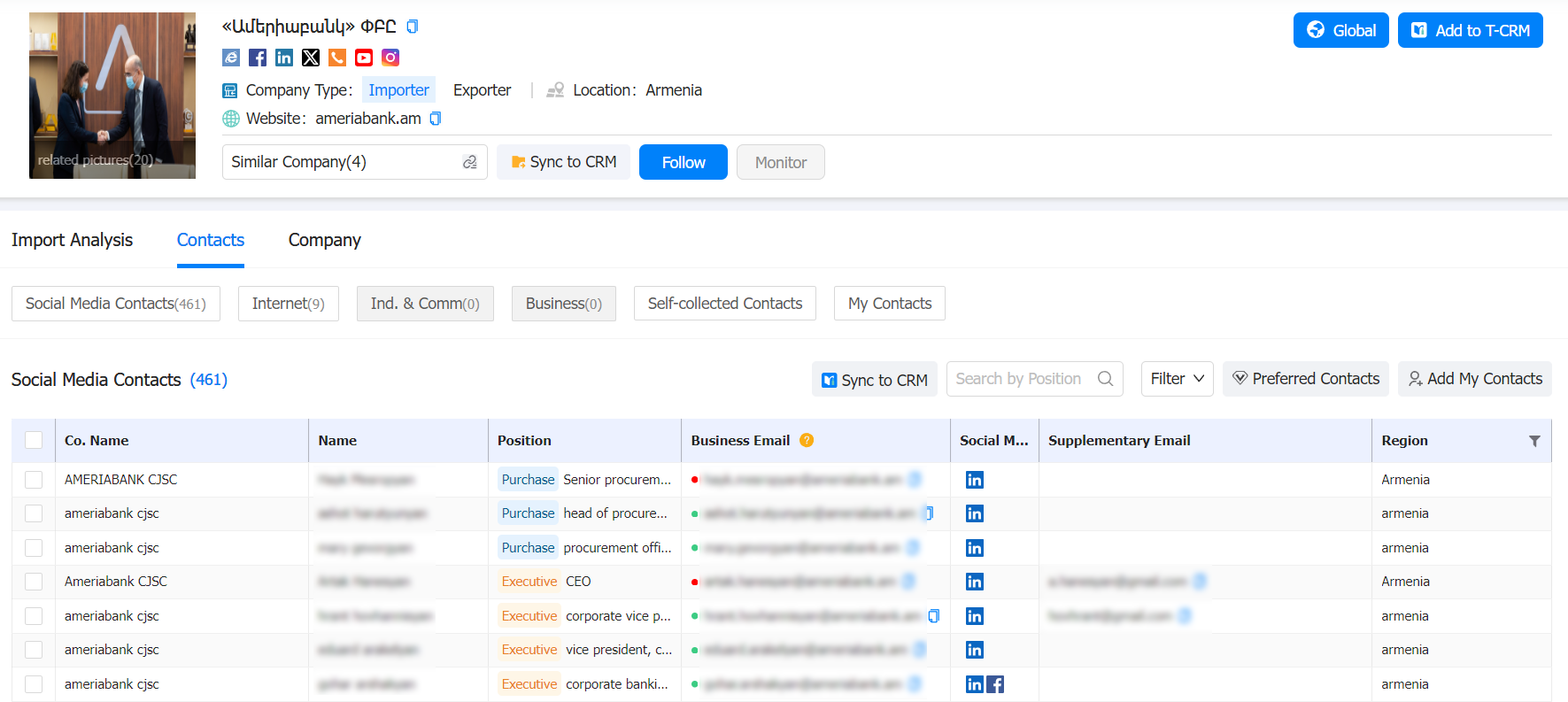Click the Monitor button

[781, 162]
